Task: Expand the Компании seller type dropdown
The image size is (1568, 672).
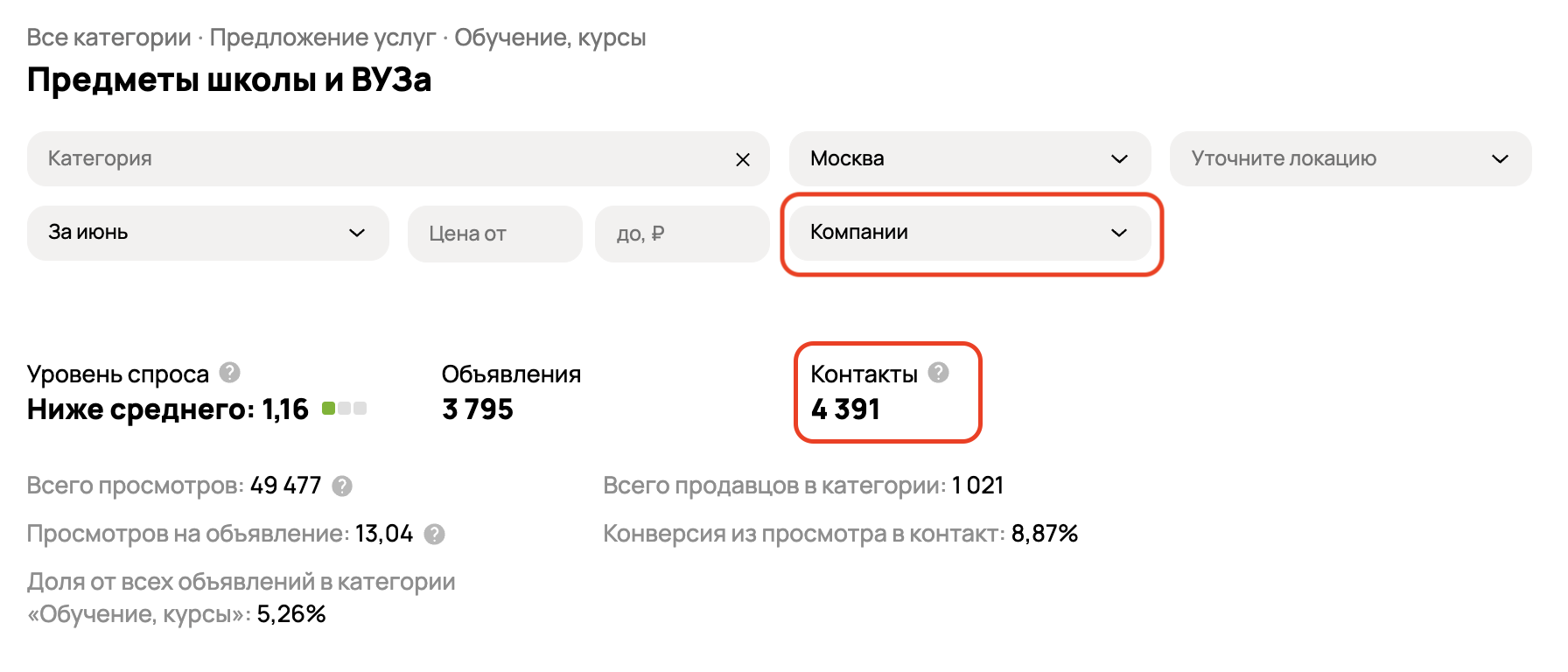Action: coord(969,233)
